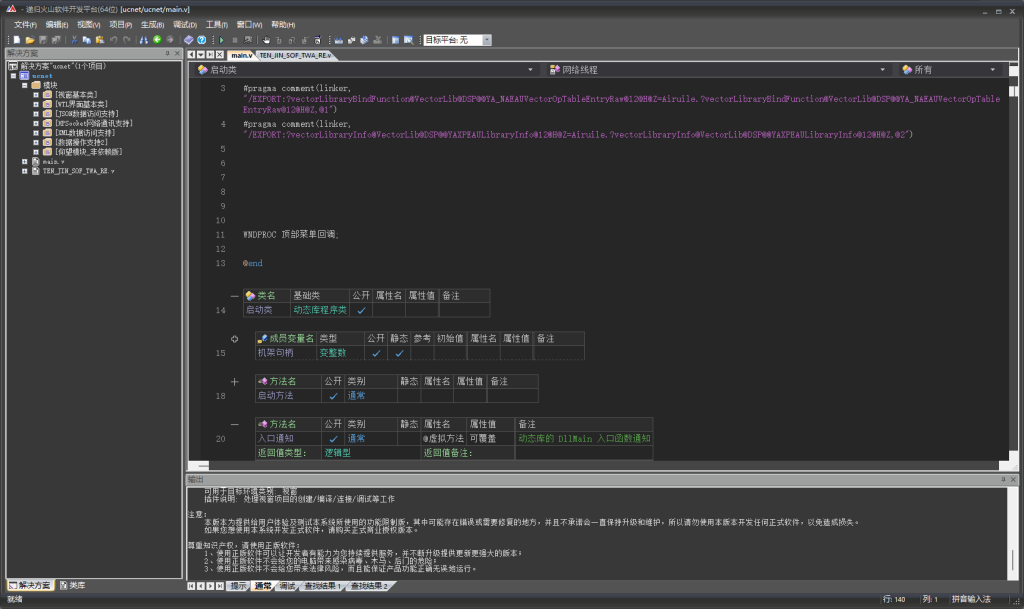Click the Find binoculars toolbar icon

click(x=143, y=40)
